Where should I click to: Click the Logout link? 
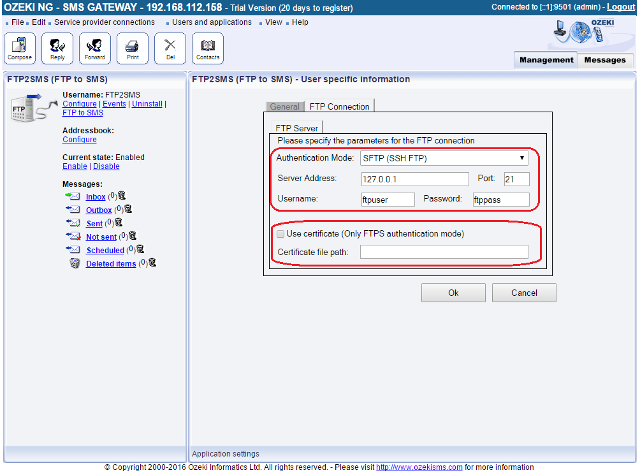620,7
